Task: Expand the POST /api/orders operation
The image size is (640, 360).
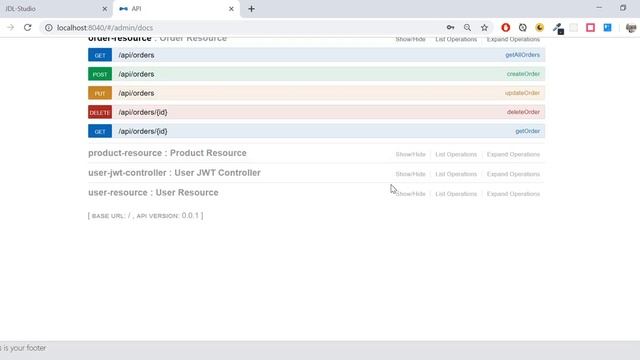Action: pos(316,74)
